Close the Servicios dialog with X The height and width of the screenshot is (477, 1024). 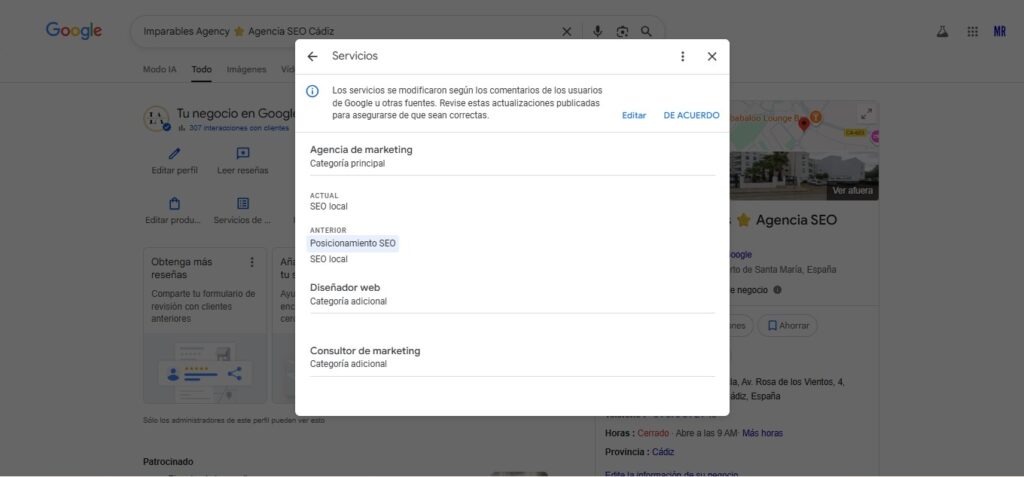pos(712,57)
